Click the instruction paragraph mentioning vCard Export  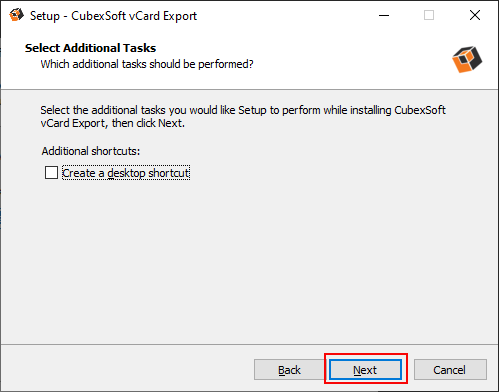[x=243, y=117]
